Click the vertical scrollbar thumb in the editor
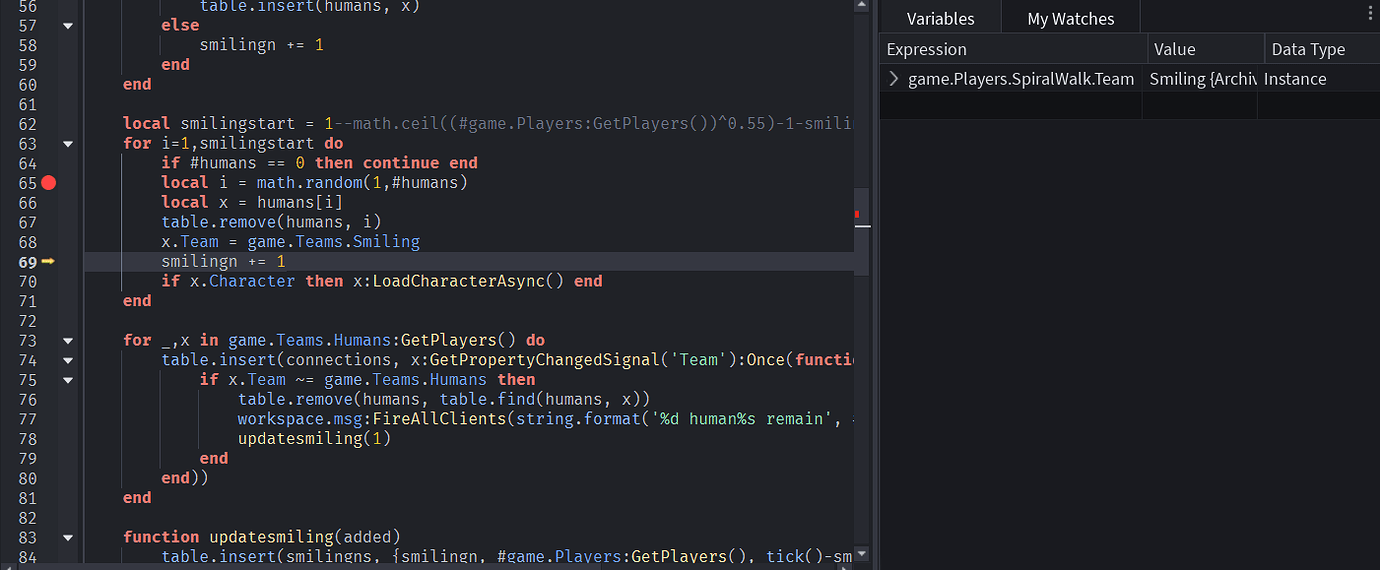 tap(862, 232)
